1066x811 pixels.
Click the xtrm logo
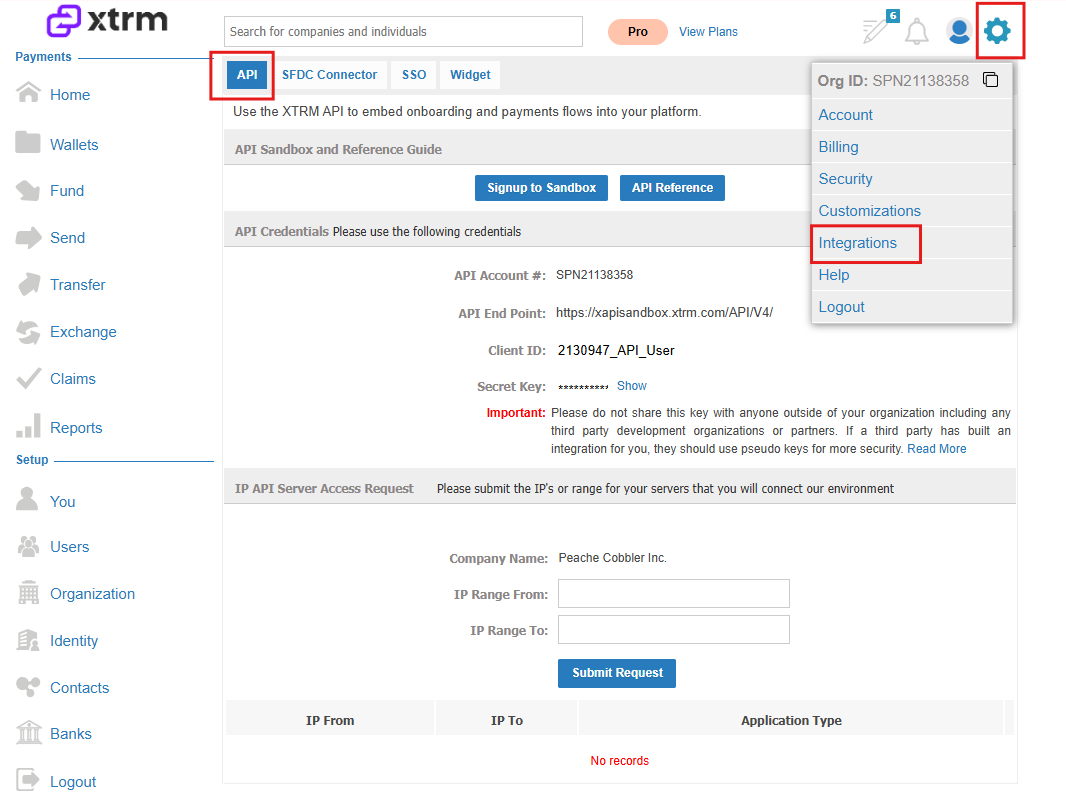point(107,20)
